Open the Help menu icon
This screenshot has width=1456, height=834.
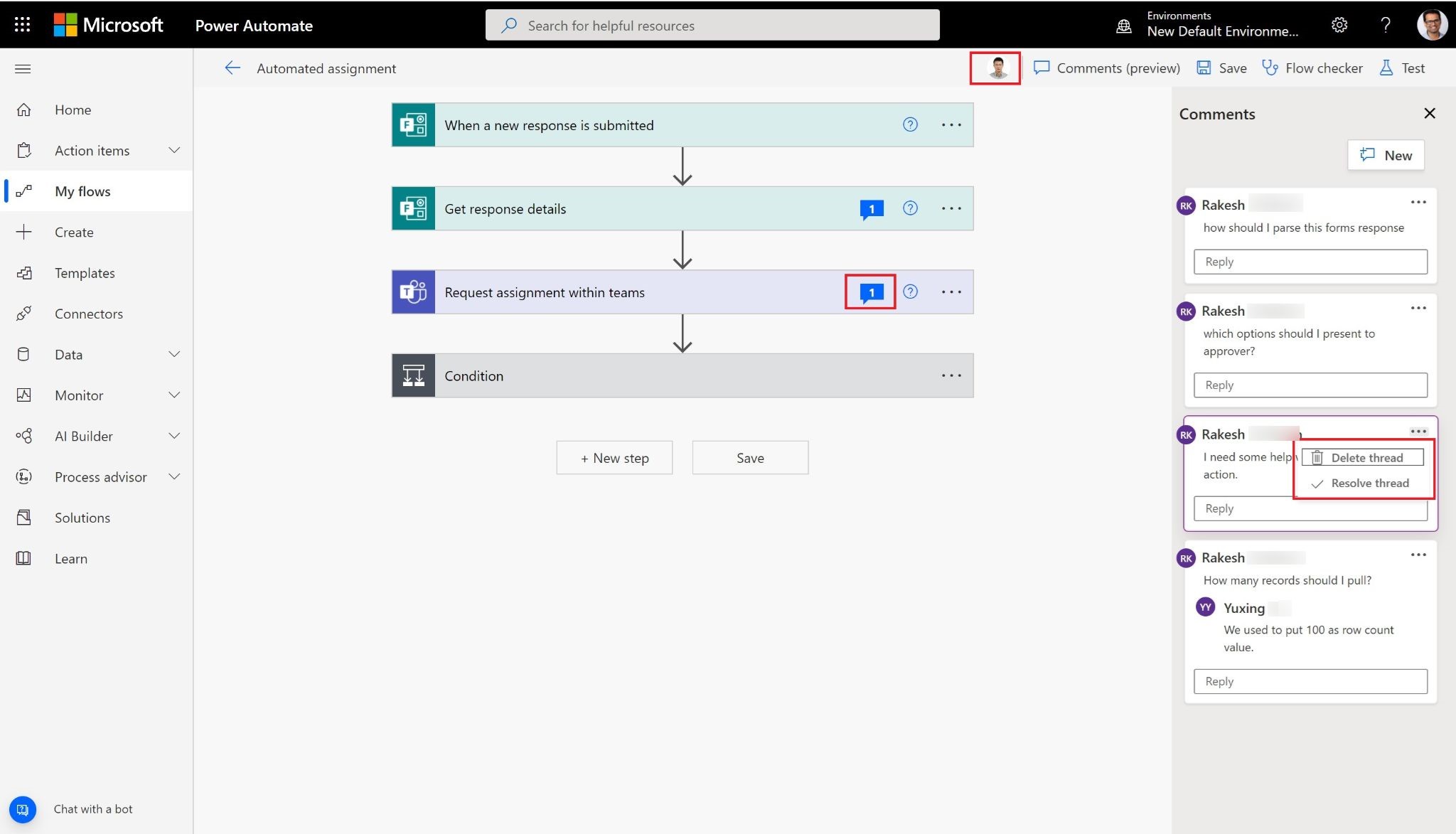(1385, 24)
